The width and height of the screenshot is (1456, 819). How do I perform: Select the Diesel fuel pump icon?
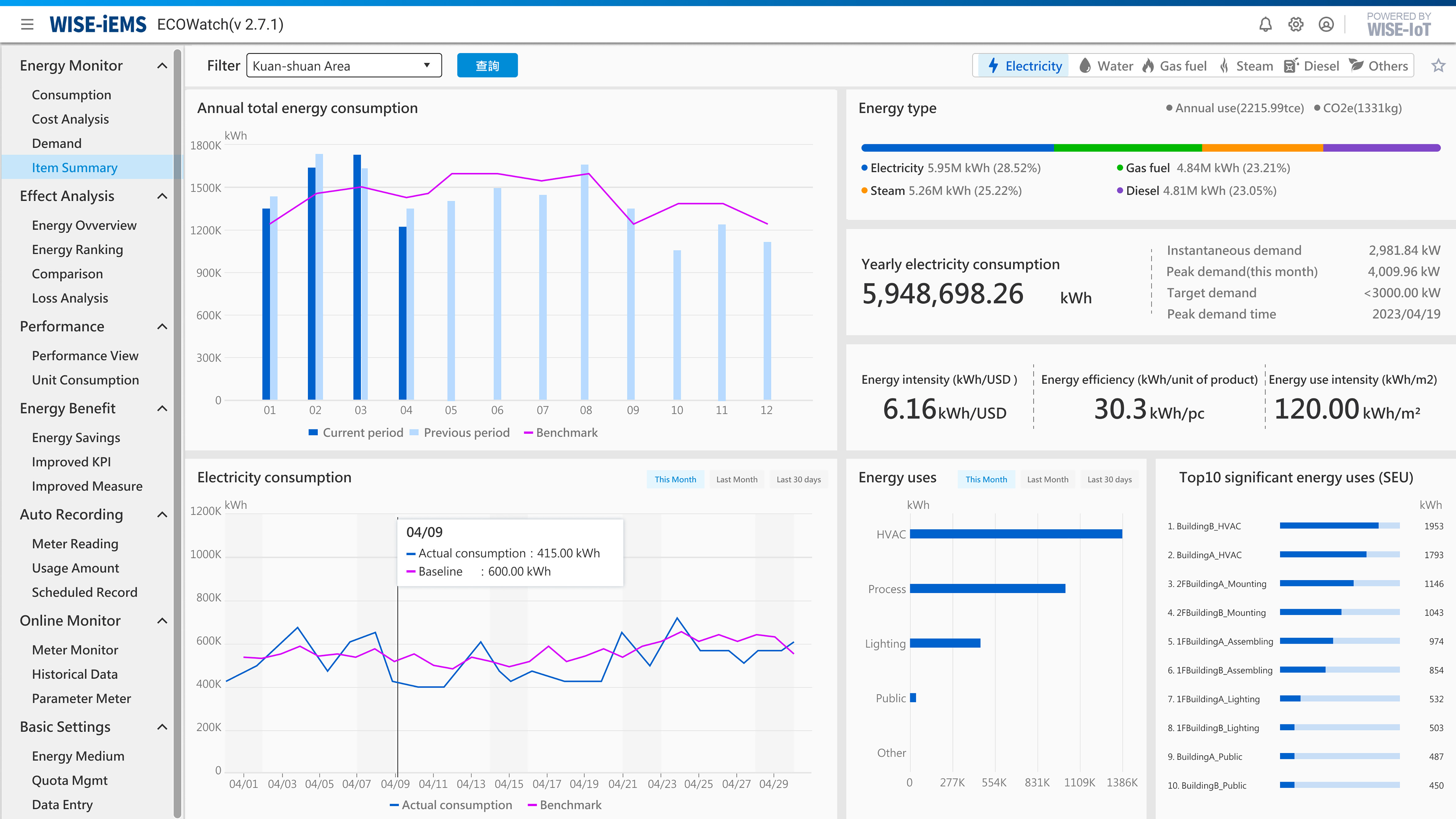[1291, 66]
